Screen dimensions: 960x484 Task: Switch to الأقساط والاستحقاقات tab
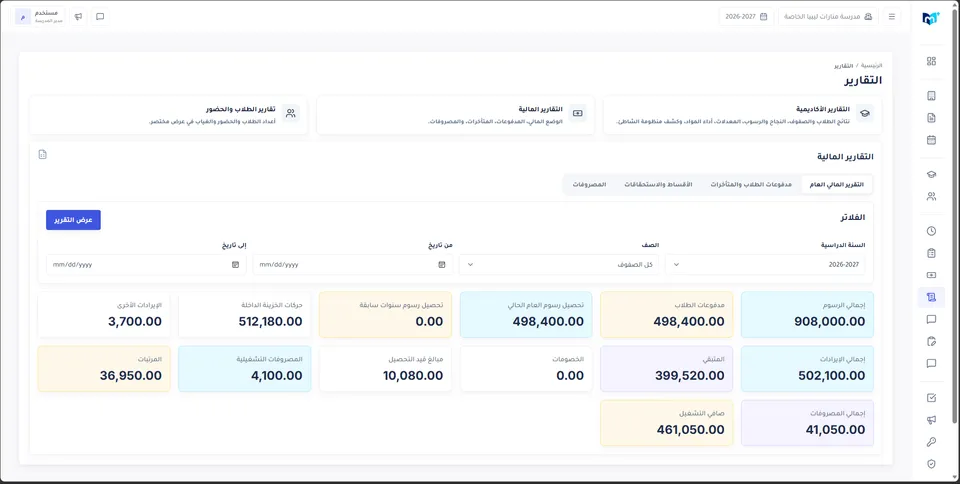pos(658,184)
